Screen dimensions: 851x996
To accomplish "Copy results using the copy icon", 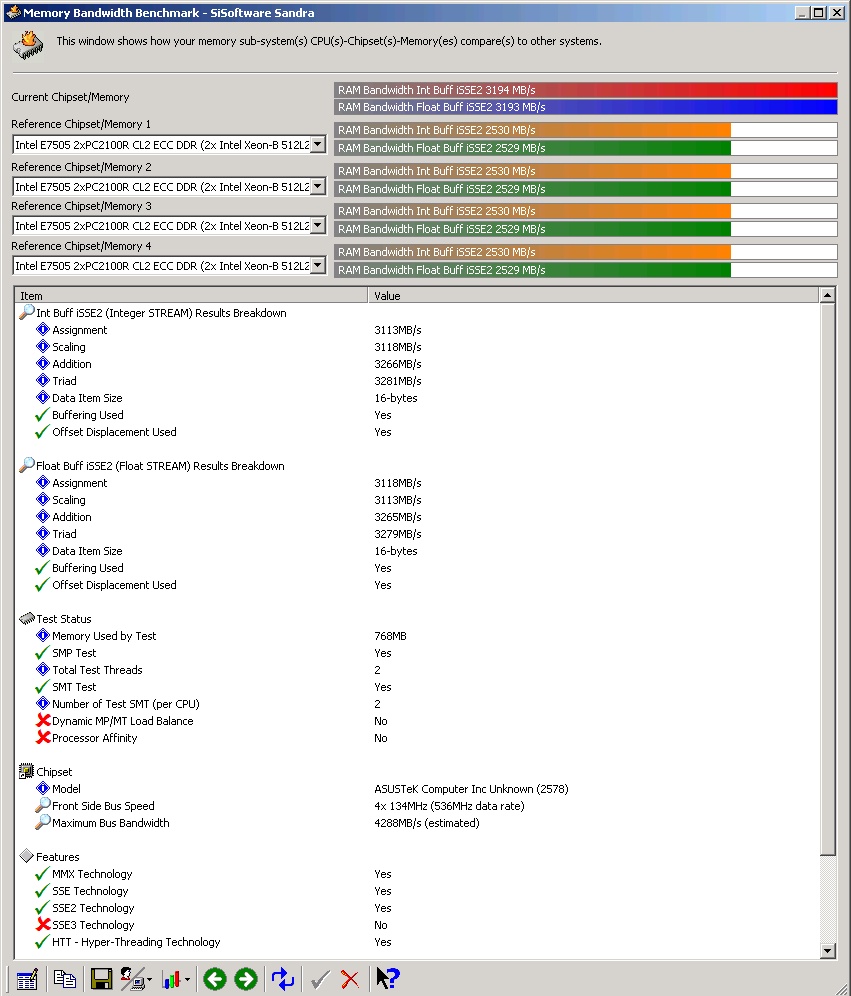I will click(65, 979).
